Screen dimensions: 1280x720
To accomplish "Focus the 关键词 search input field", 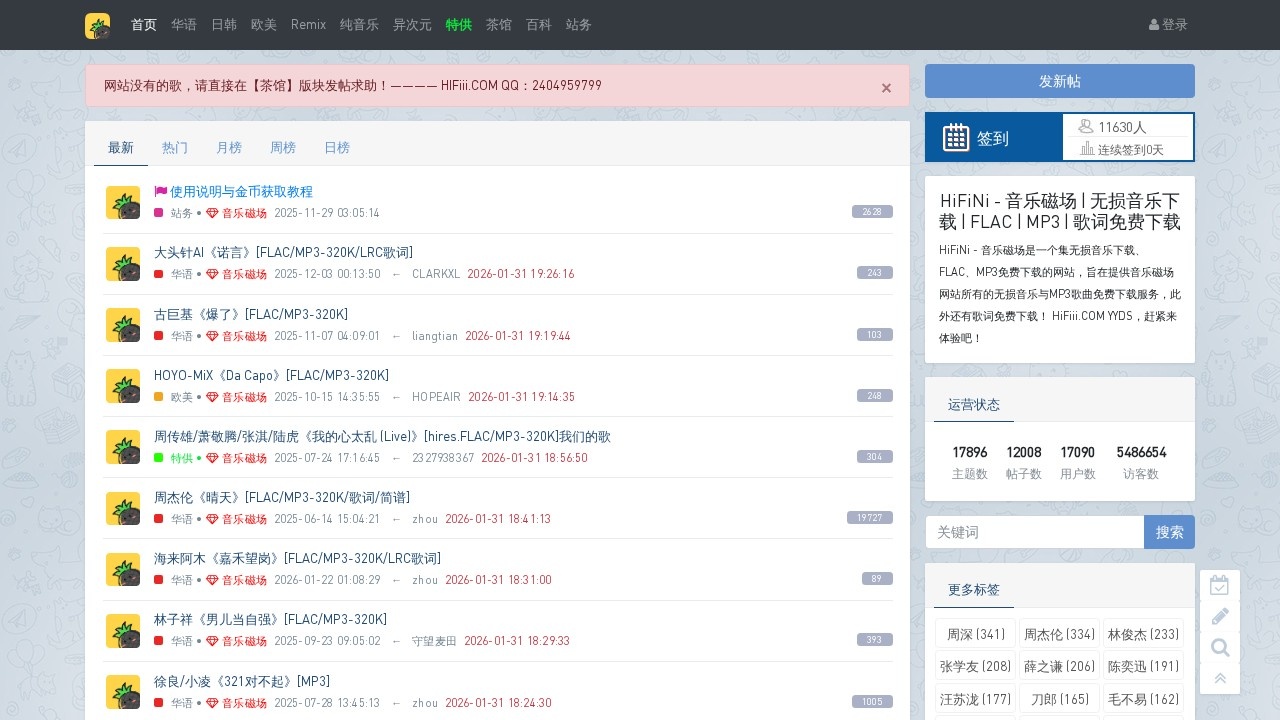I will (x=1034, y=532).
